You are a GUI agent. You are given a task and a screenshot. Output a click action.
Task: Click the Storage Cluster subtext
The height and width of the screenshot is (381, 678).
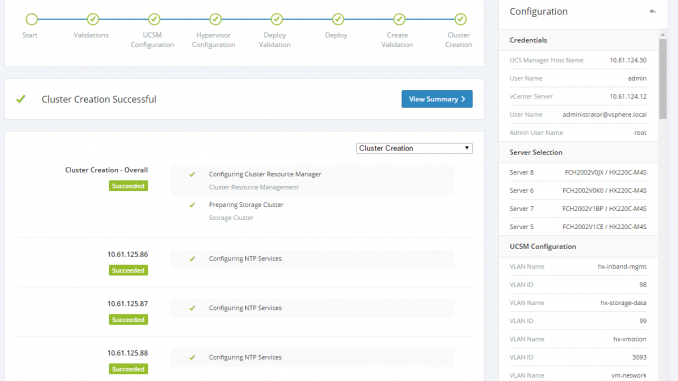point(231,218)
